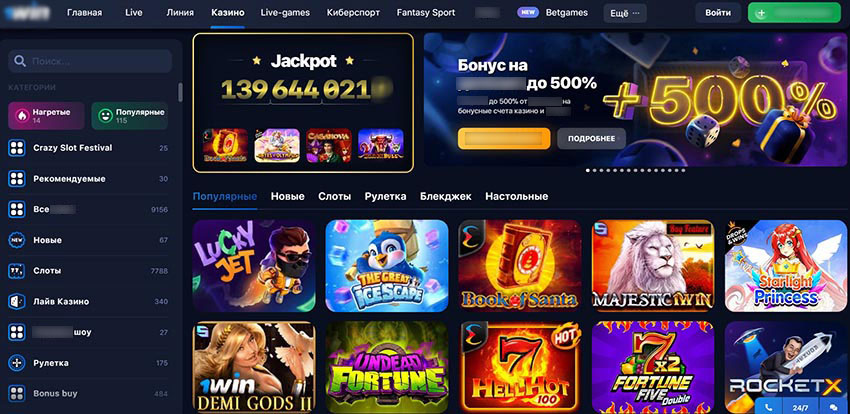Open the Рулетка category icon

click(x=17, y=363)
